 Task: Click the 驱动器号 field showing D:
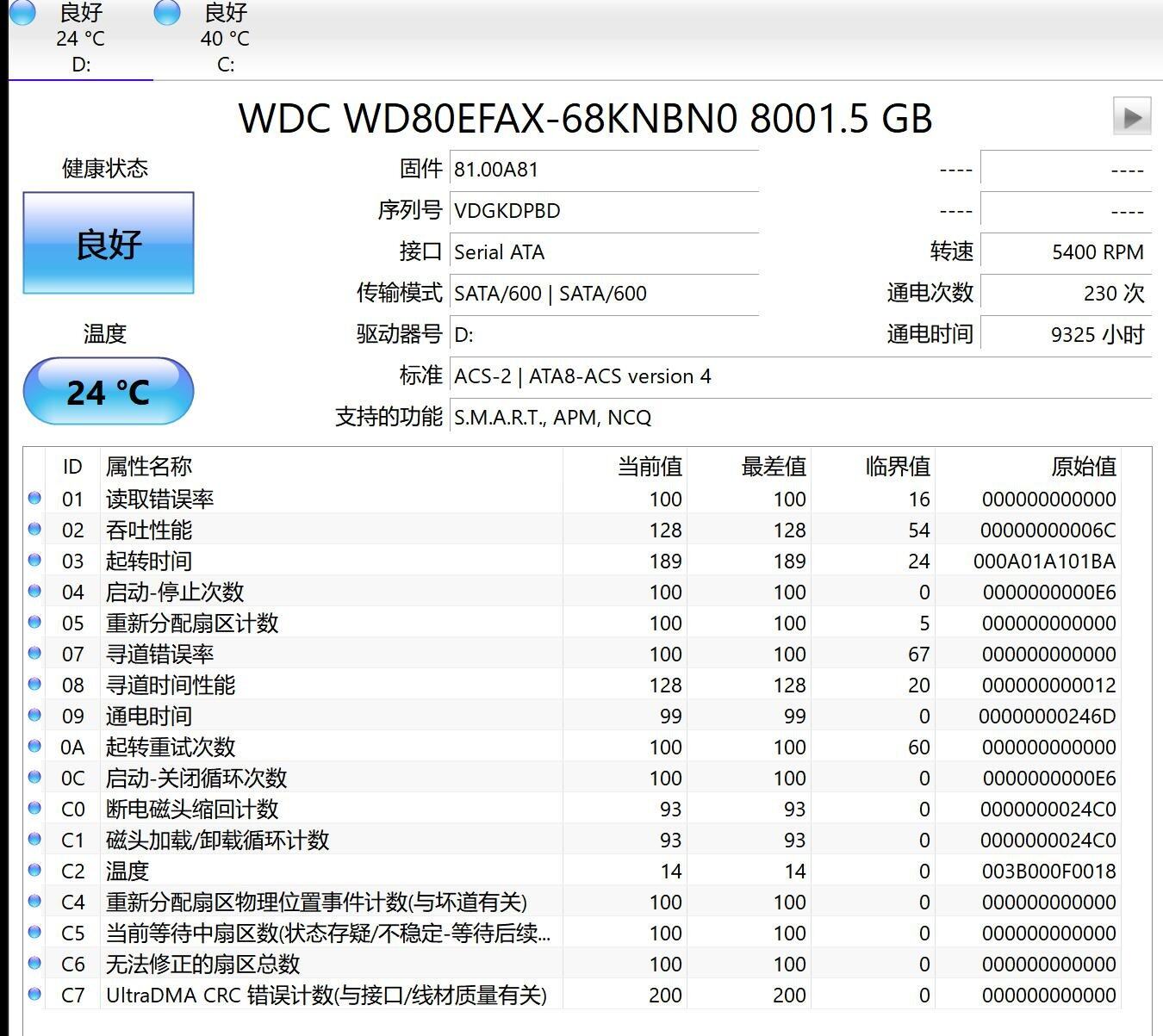pos(604,335)
